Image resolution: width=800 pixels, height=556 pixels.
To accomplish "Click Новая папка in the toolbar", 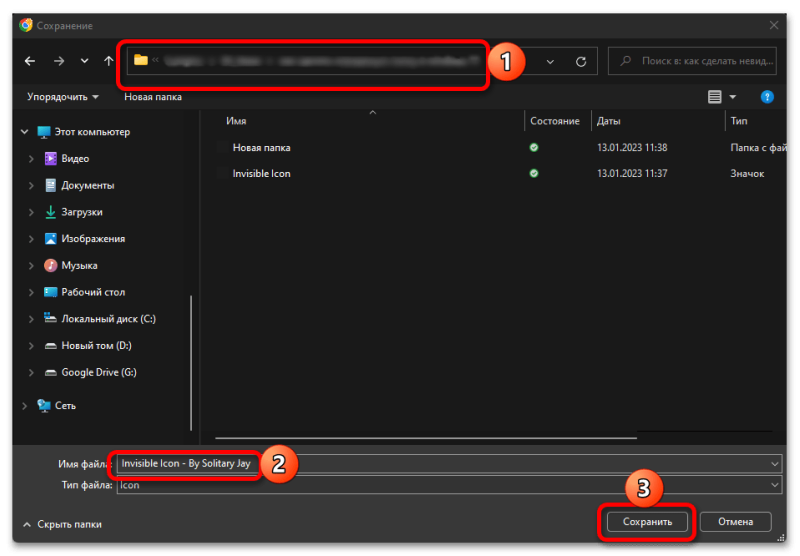I will tap(152, 97).
